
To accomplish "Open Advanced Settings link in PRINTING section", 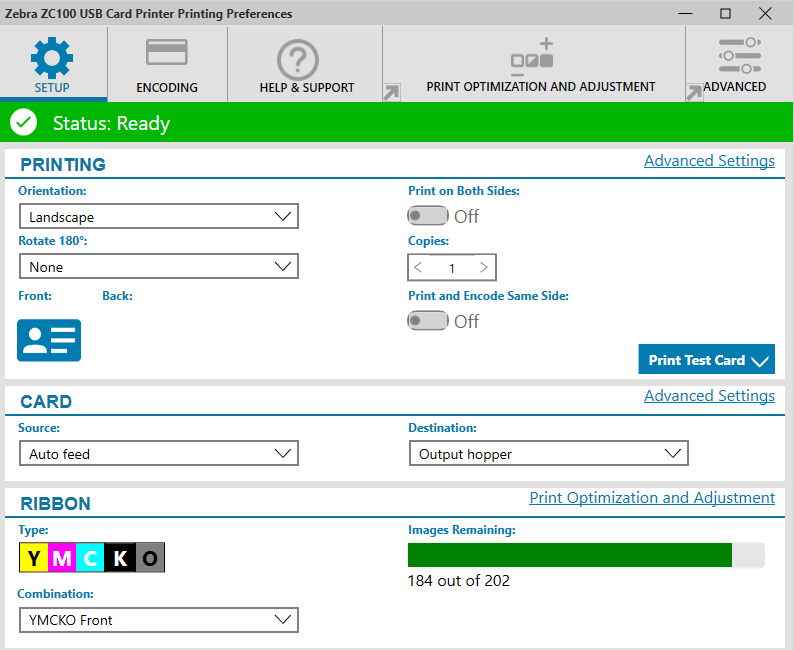I will (709, 160).
